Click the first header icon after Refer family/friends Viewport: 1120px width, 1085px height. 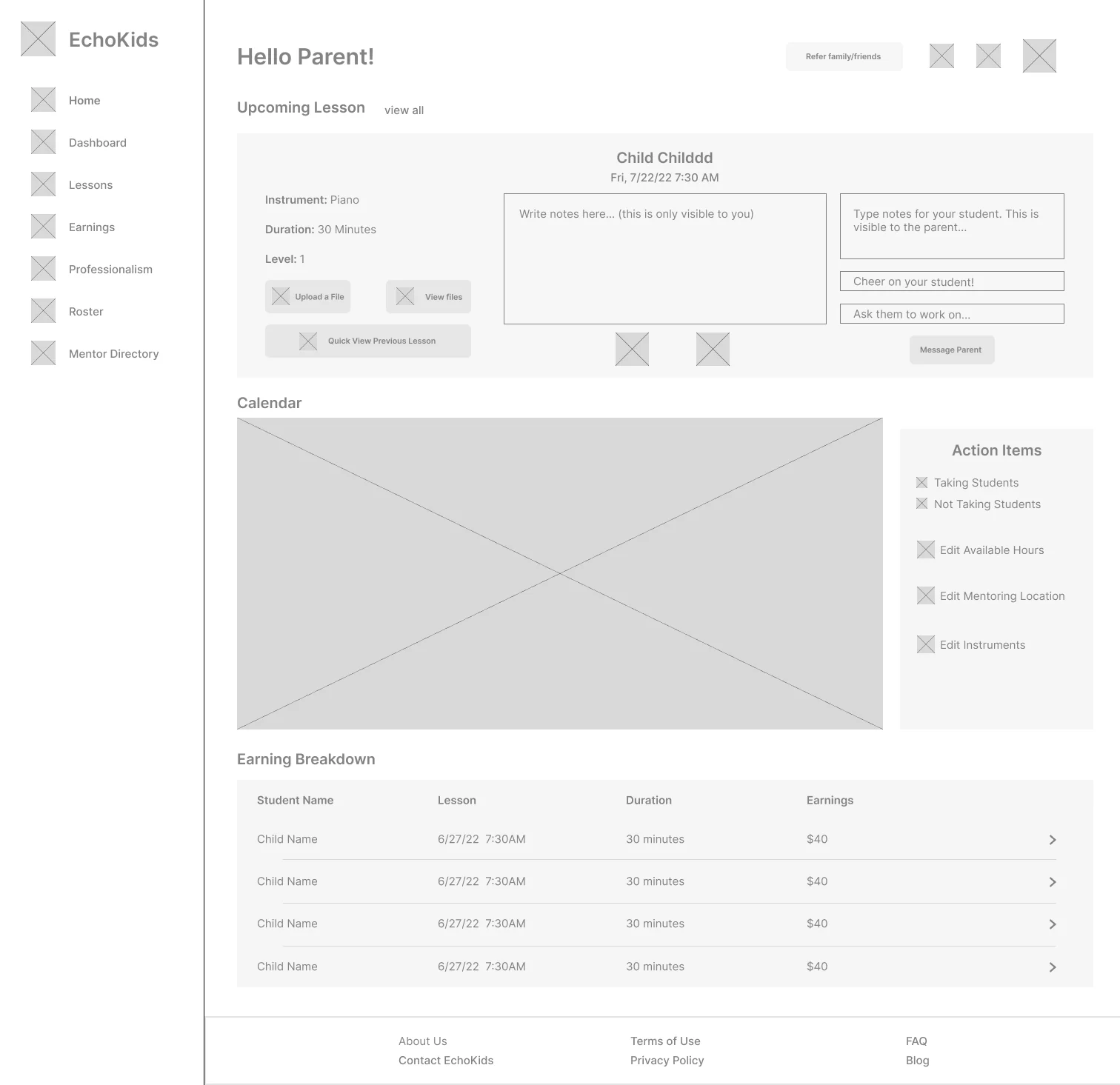click(941, 56)
